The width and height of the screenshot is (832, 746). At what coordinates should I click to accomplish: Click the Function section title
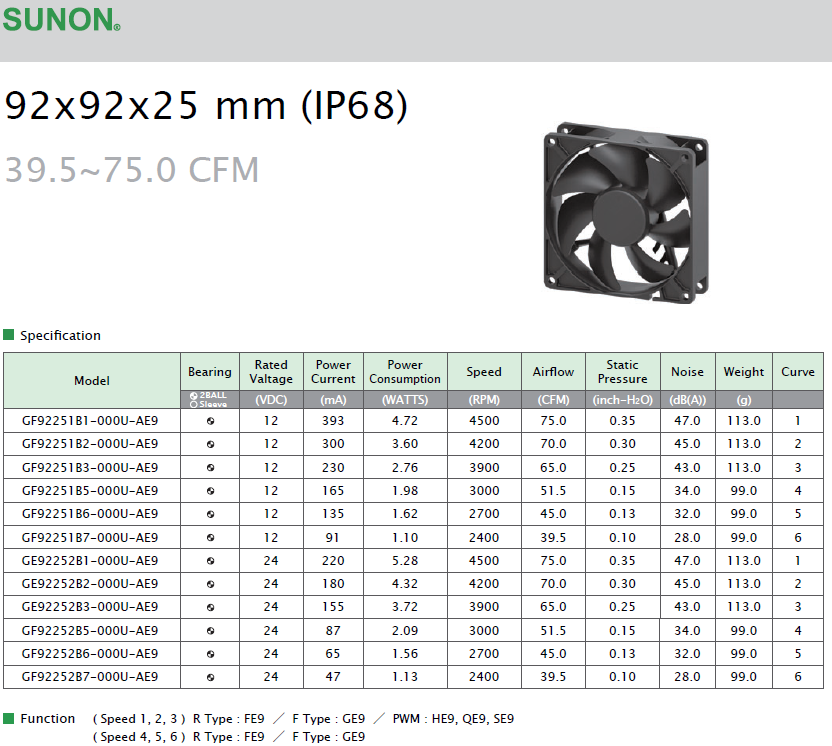pos(47,718)
